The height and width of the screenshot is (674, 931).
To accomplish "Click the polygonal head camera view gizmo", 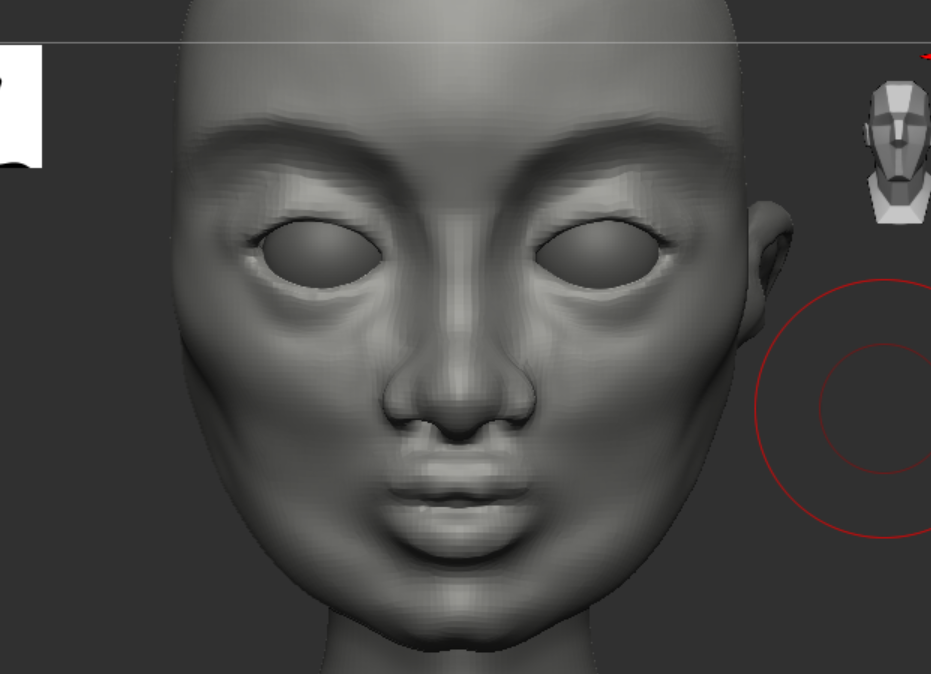I will (x=898, y=152).
